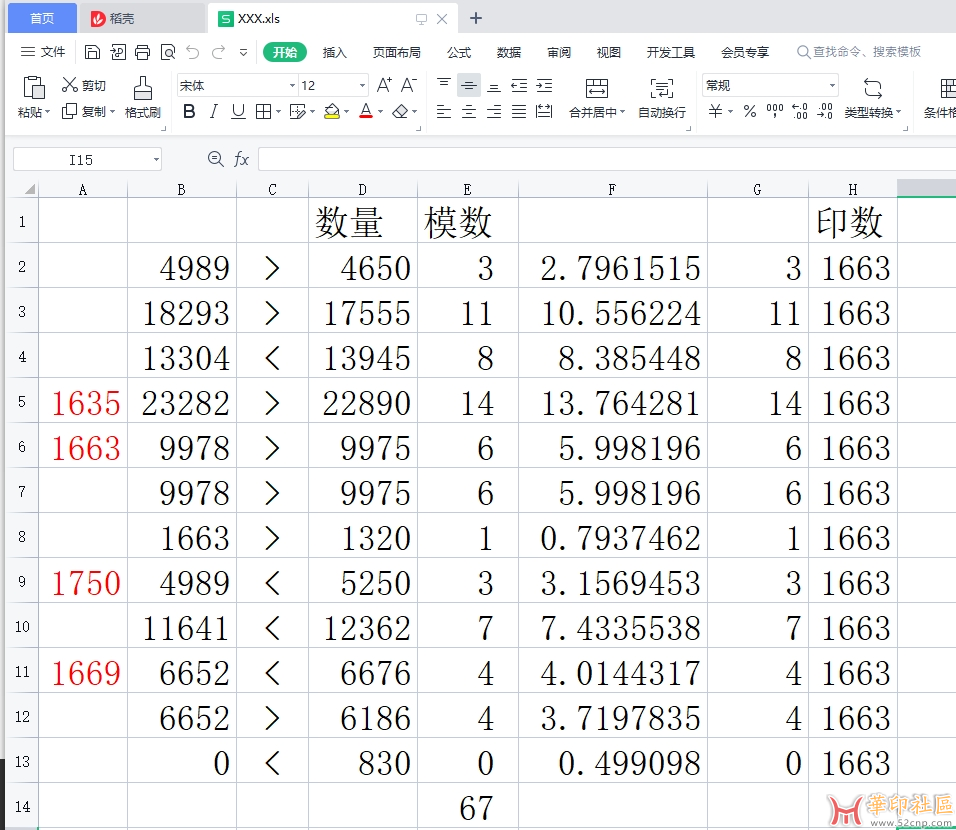
Task: Switch to the 插入 ribbon tab
Action: point(334,52)
